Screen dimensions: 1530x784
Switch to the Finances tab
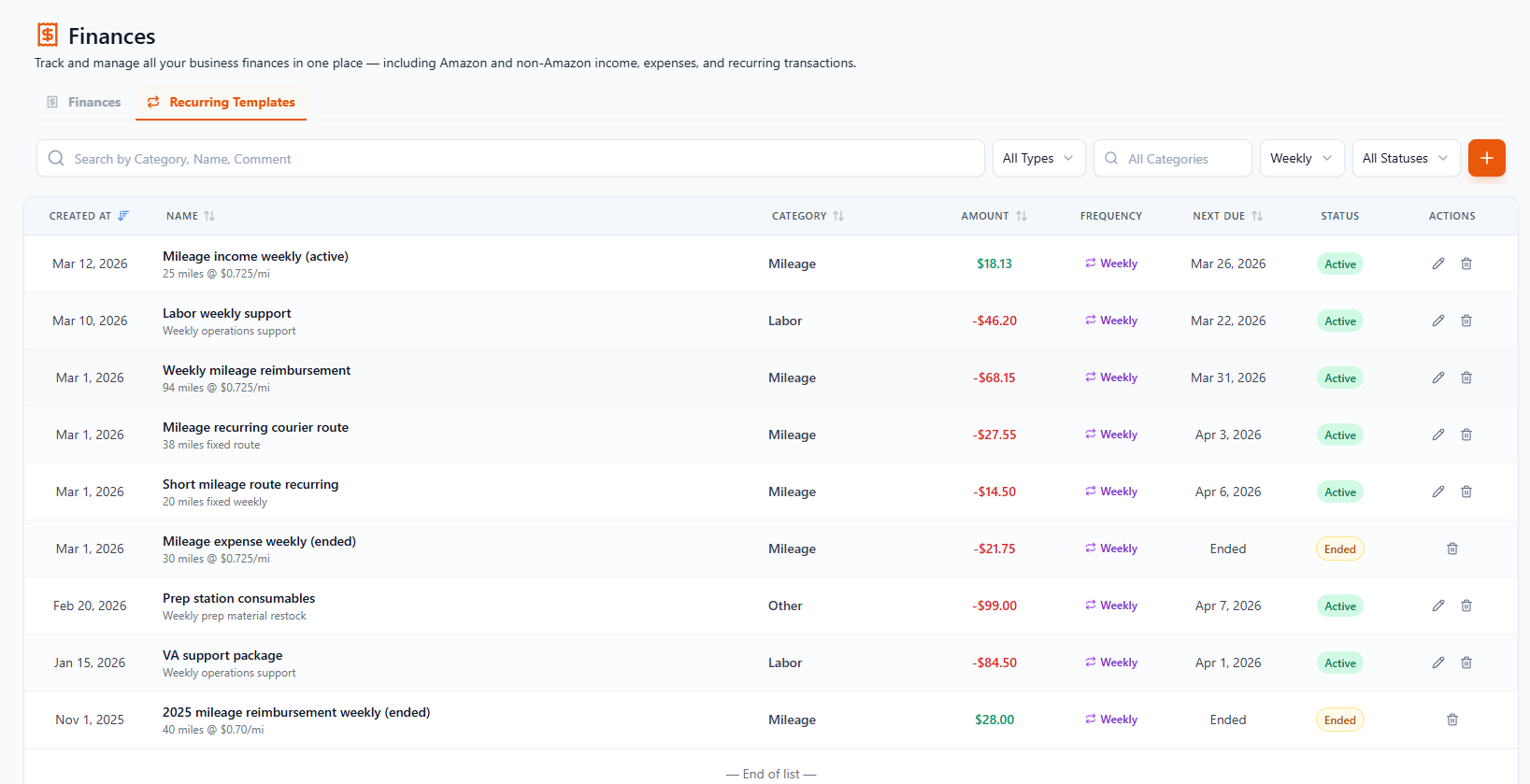click(84, 102)
